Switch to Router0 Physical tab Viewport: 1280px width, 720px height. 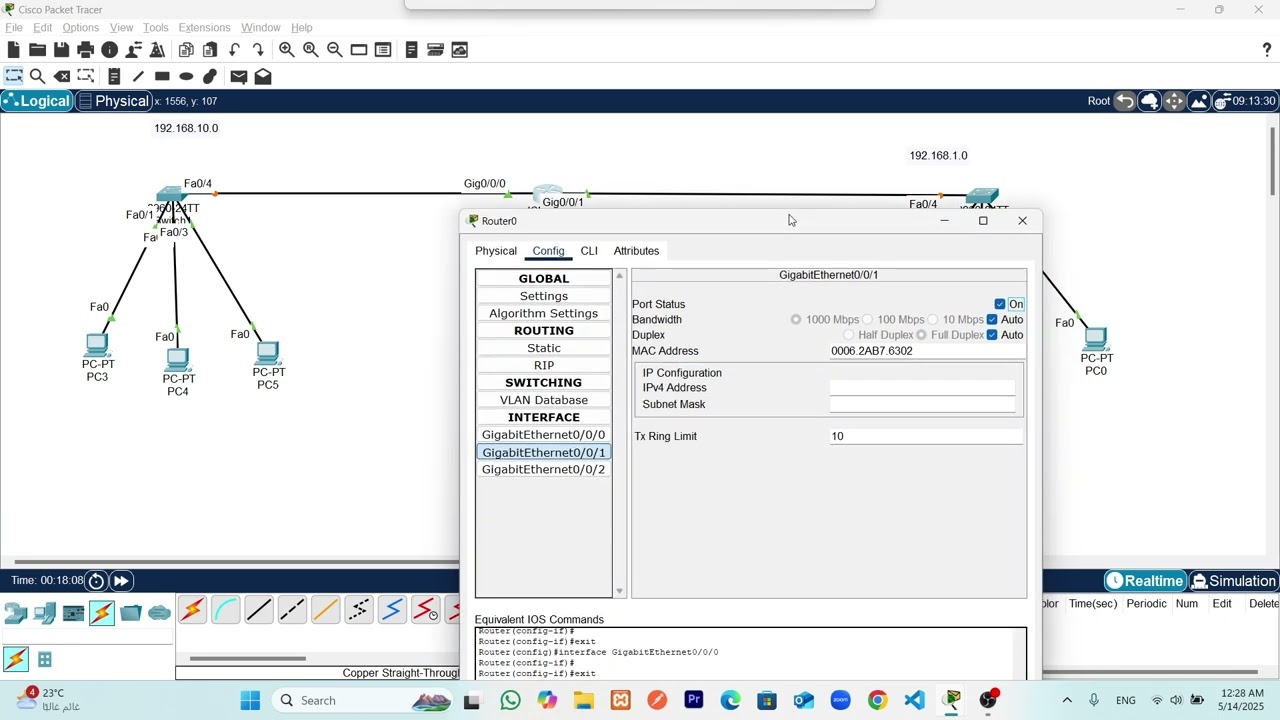[496, 251]
